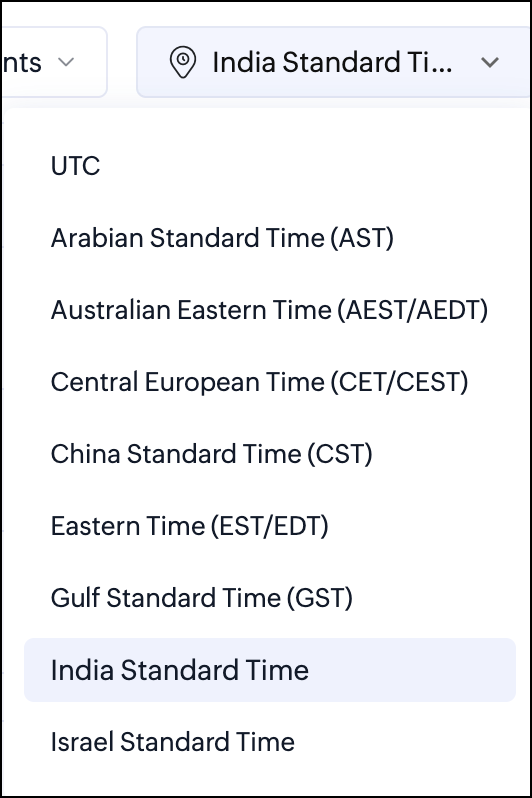532x798 pixels.
Task: Choose China Standard Time (CST)
Action: pyautogui.click(x=270, y=454)
